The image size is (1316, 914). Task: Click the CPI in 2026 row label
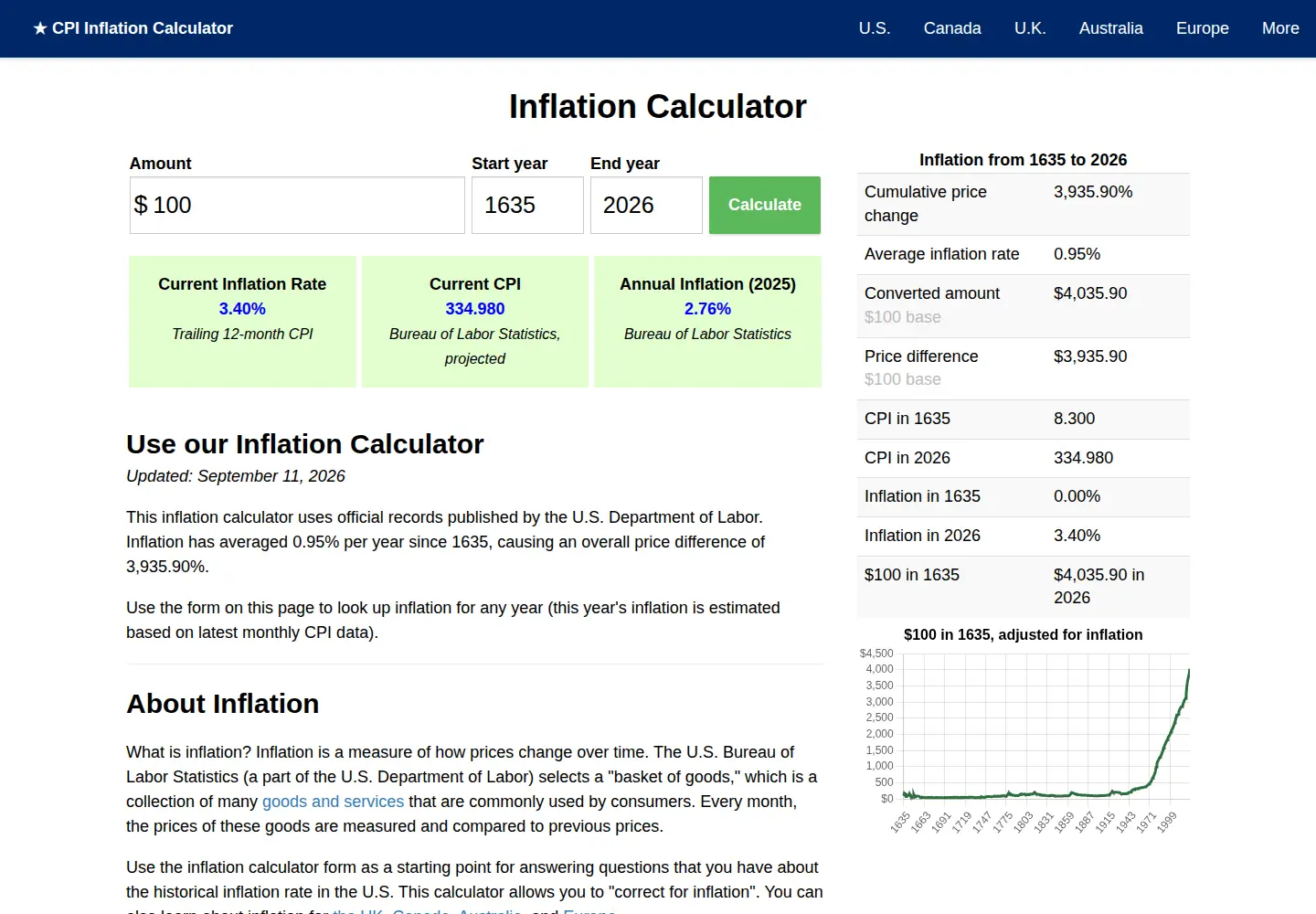pos(907,458)
